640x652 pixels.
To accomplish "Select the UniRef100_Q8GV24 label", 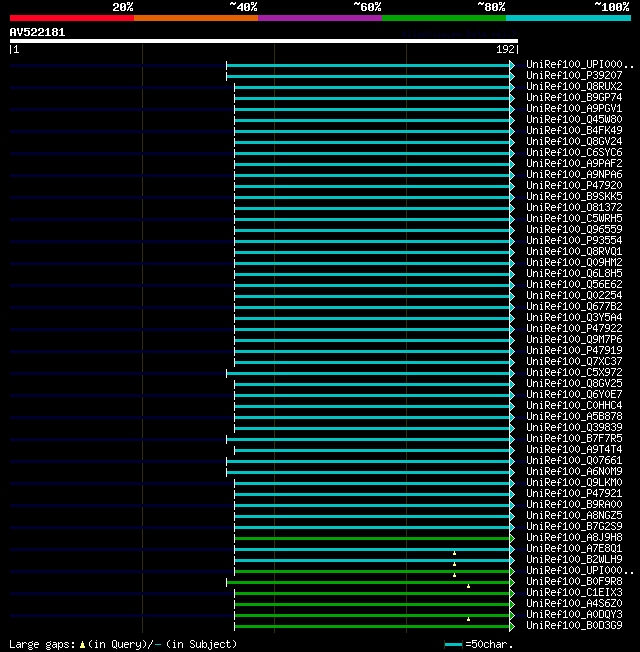I will click(x=574, y=141).
